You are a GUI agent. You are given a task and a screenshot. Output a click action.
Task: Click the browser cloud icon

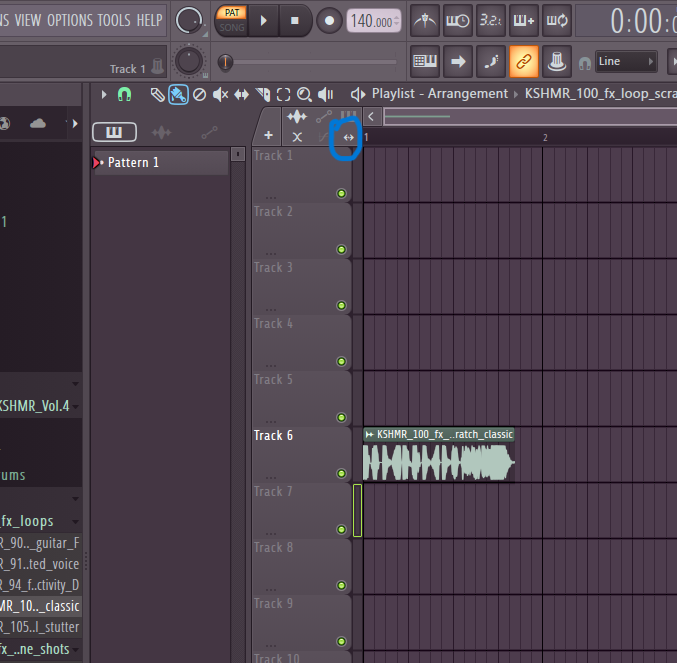38,124
